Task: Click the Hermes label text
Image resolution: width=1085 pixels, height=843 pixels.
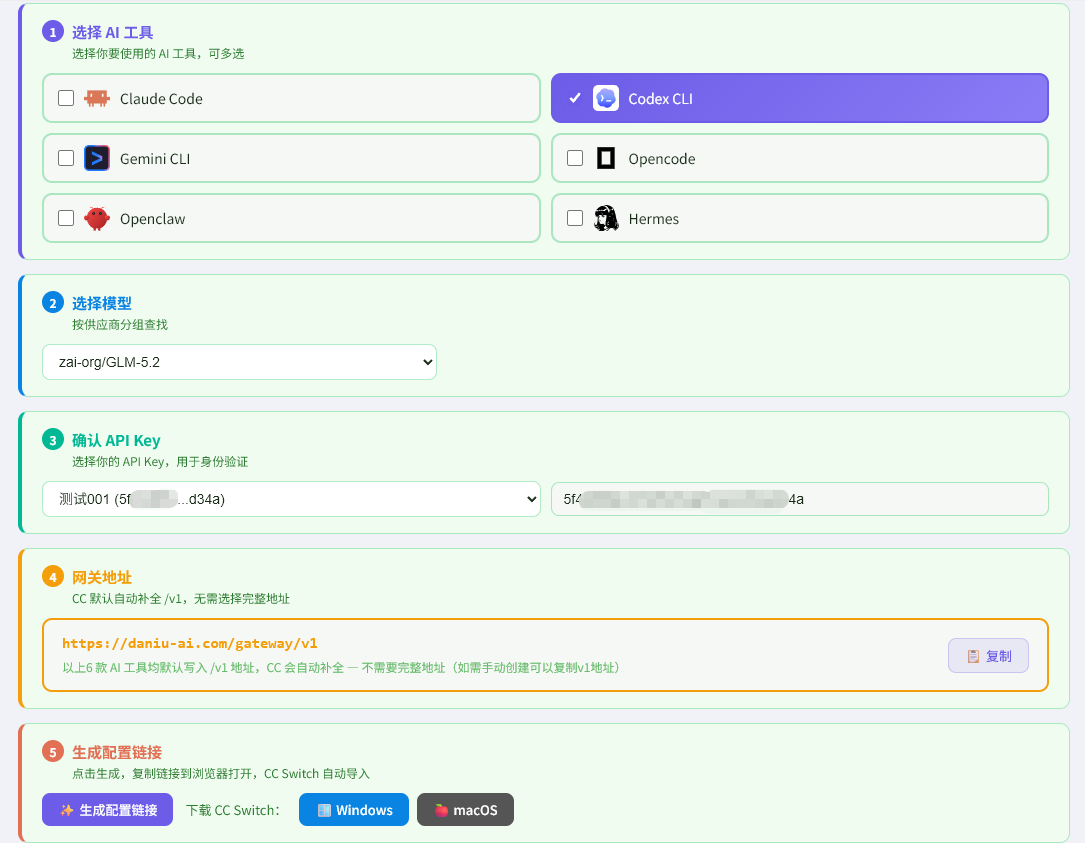Action: tap(654, 219)
